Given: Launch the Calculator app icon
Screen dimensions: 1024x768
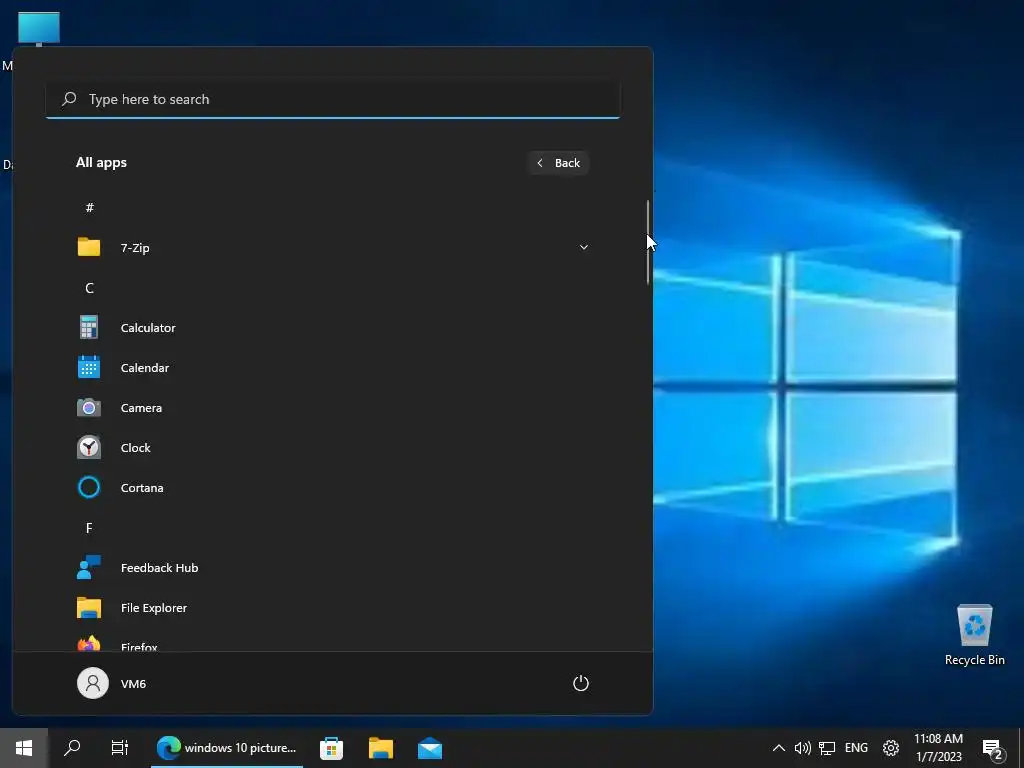Looking at the screenshot, I should pos(89,327).
